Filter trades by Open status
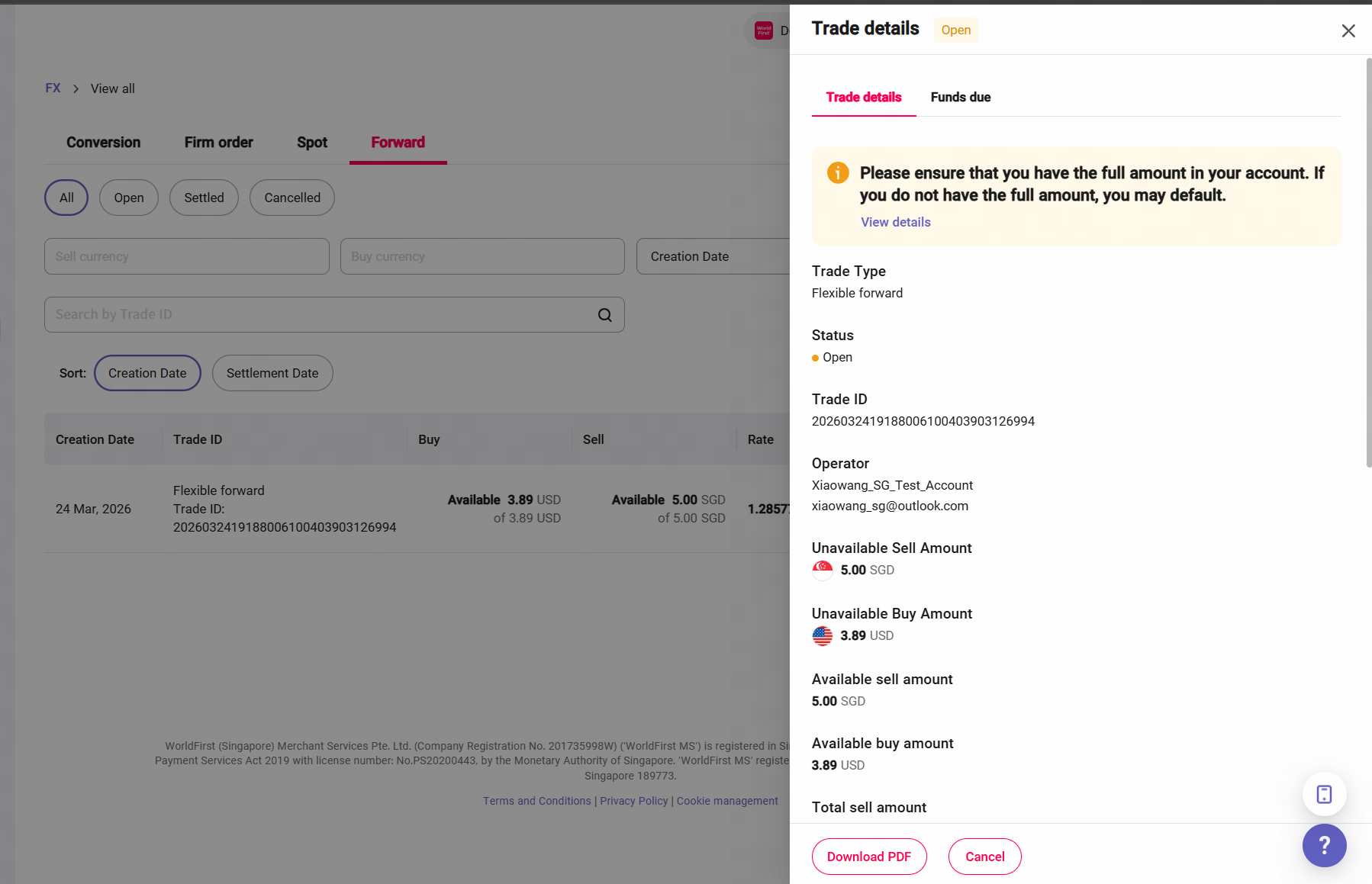1372x884 pixels. (129, 198)
